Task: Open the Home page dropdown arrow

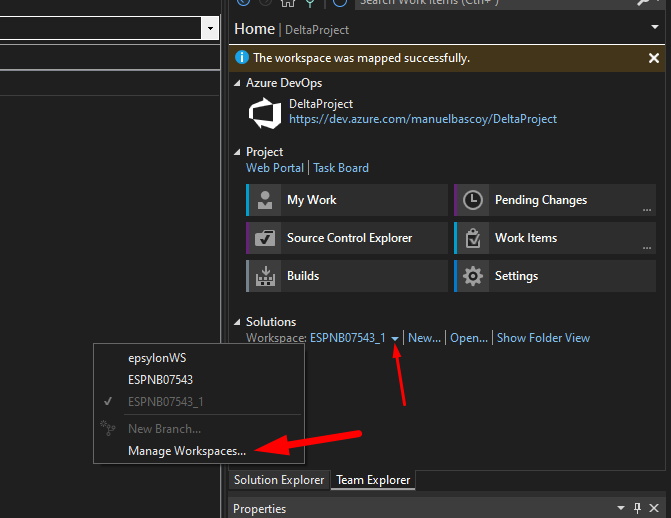Action: (x=654, y=27)
